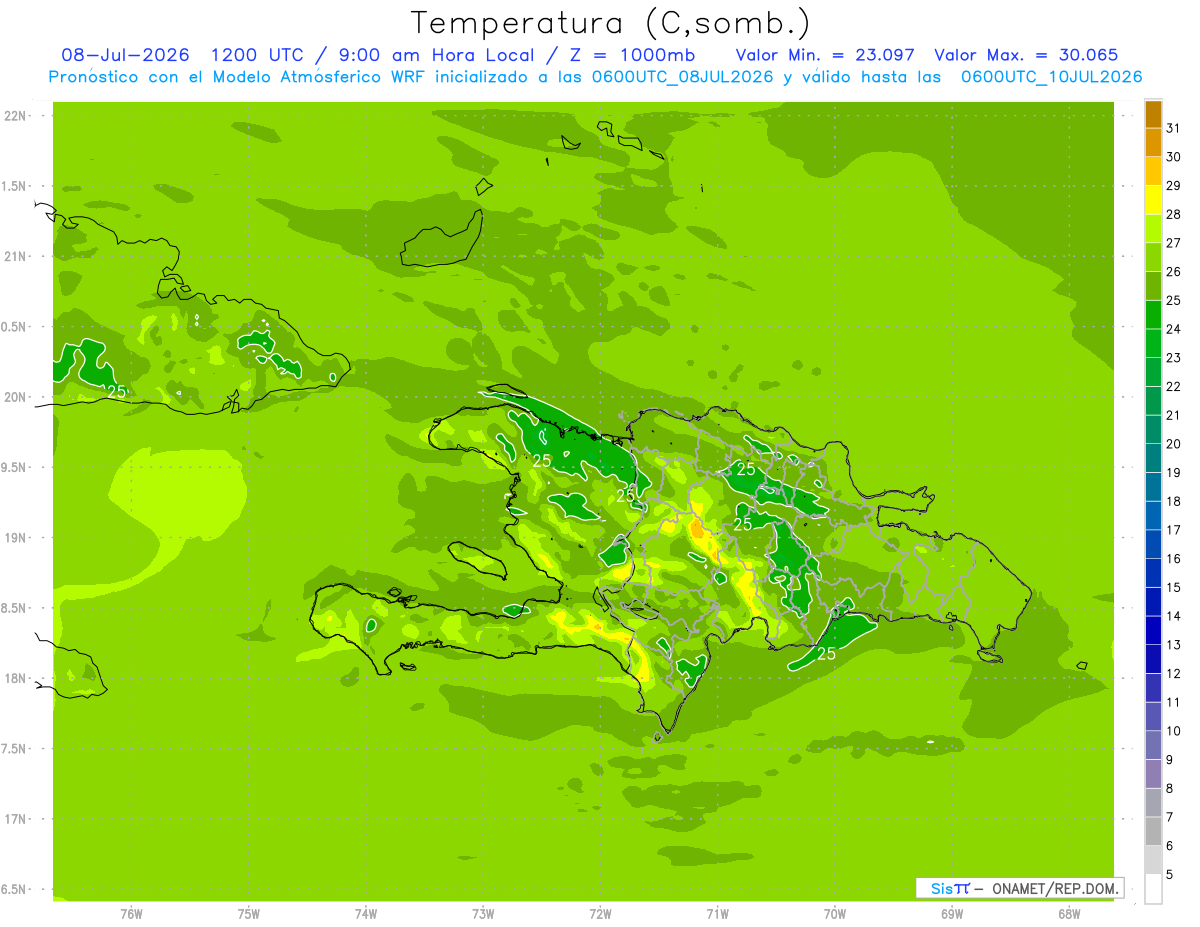
Task: Click the "Valor Max. = 30.065" value
Action: click(x=1026, y=55)
